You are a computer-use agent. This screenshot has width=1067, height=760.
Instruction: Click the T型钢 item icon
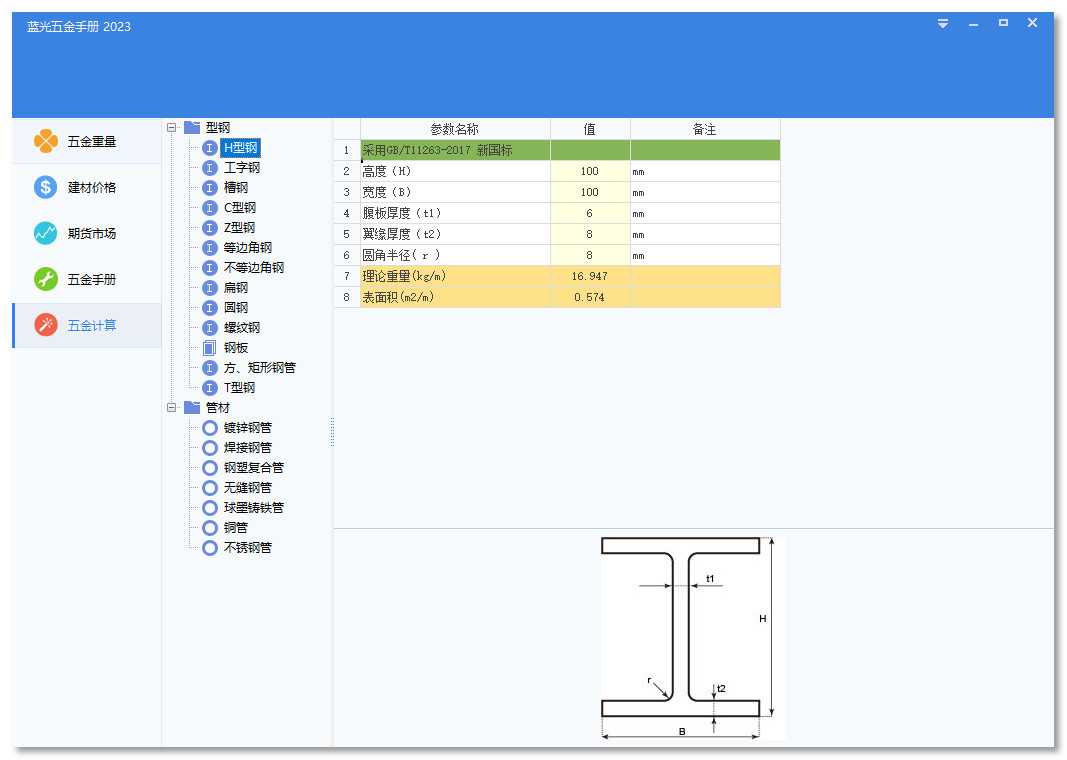pos(210,388)
